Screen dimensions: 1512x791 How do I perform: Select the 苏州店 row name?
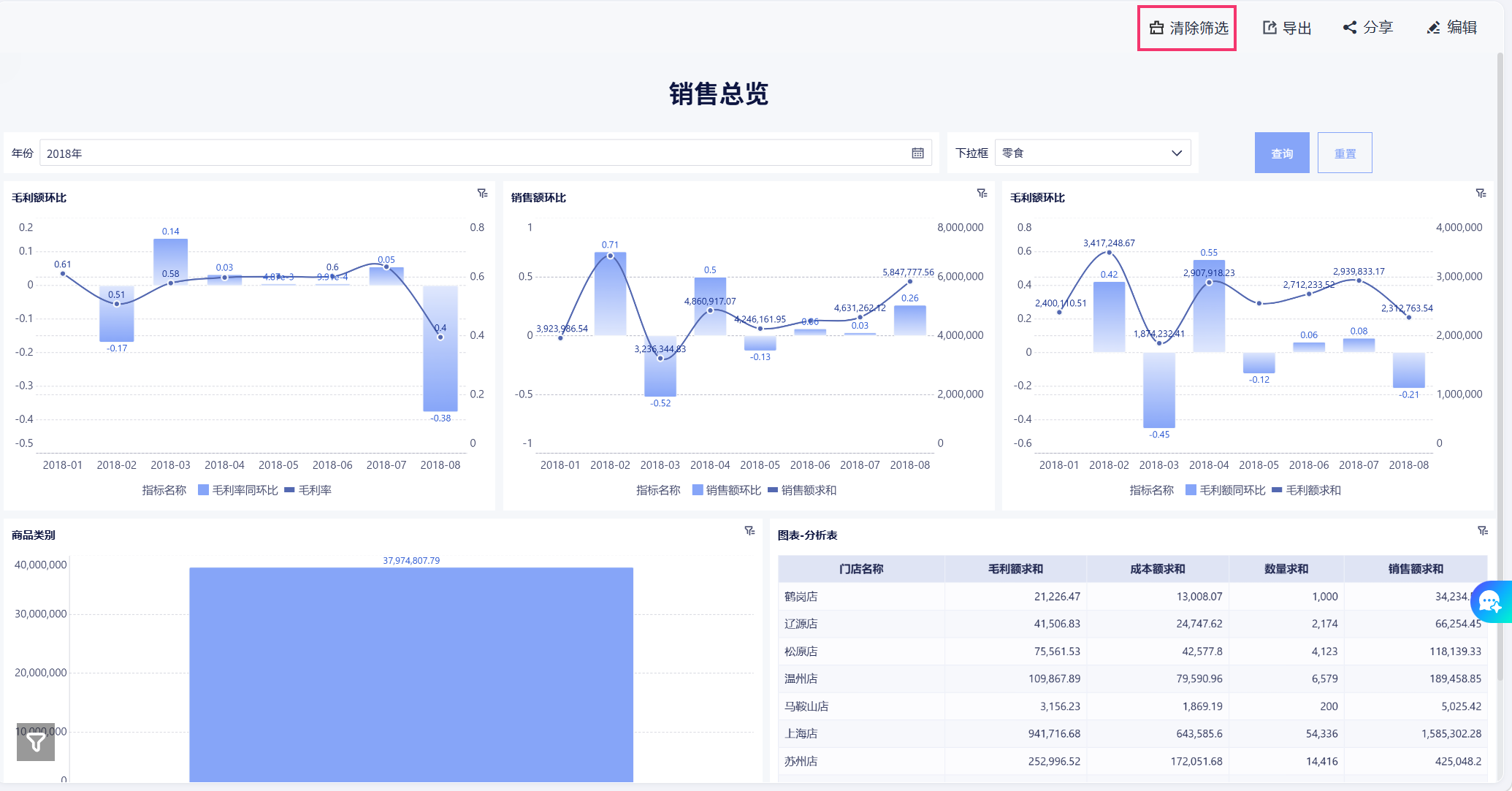[x=801, y=761]
